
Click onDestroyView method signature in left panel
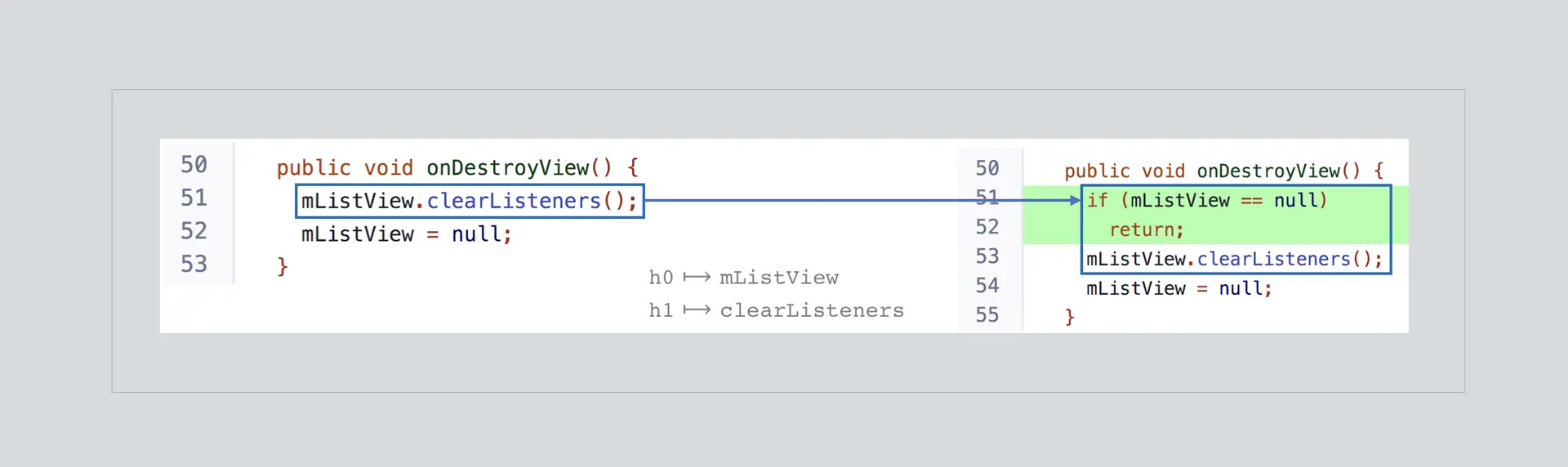(457, 168)
